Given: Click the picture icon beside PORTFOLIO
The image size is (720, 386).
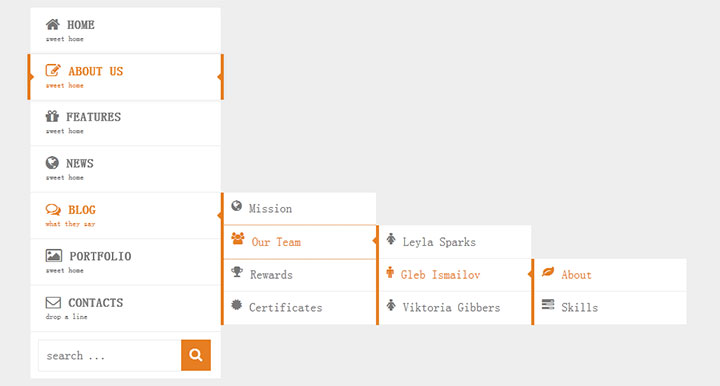Looking at the screenshot, I should (x=53, y=256).
